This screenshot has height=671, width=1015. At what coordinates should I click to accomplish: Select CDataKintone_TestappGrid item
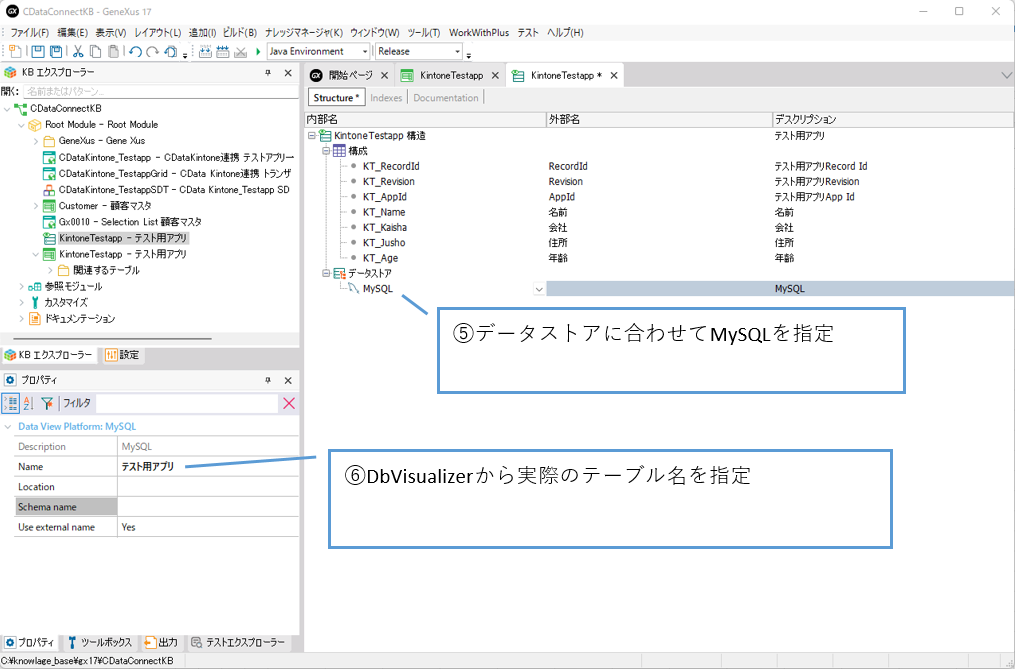tap(175, 173)
